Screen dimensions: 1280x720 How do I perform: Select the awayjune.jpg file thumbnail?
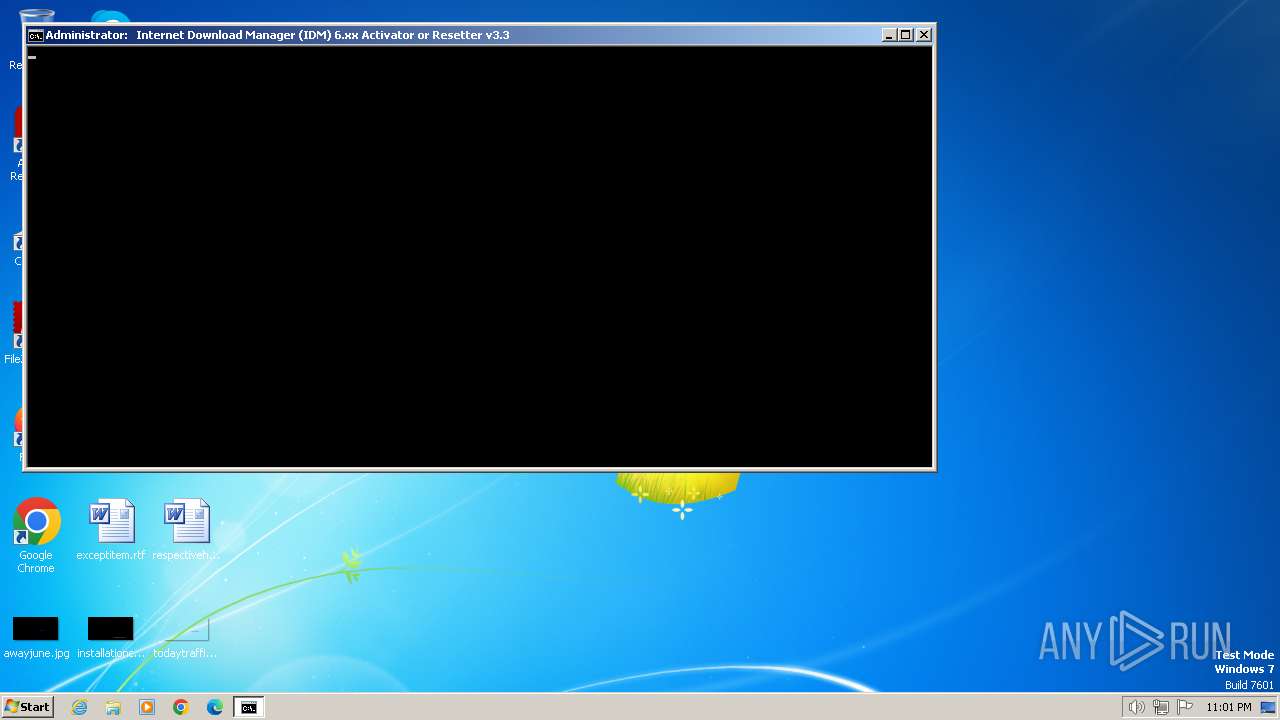click(x=36, y=637)
